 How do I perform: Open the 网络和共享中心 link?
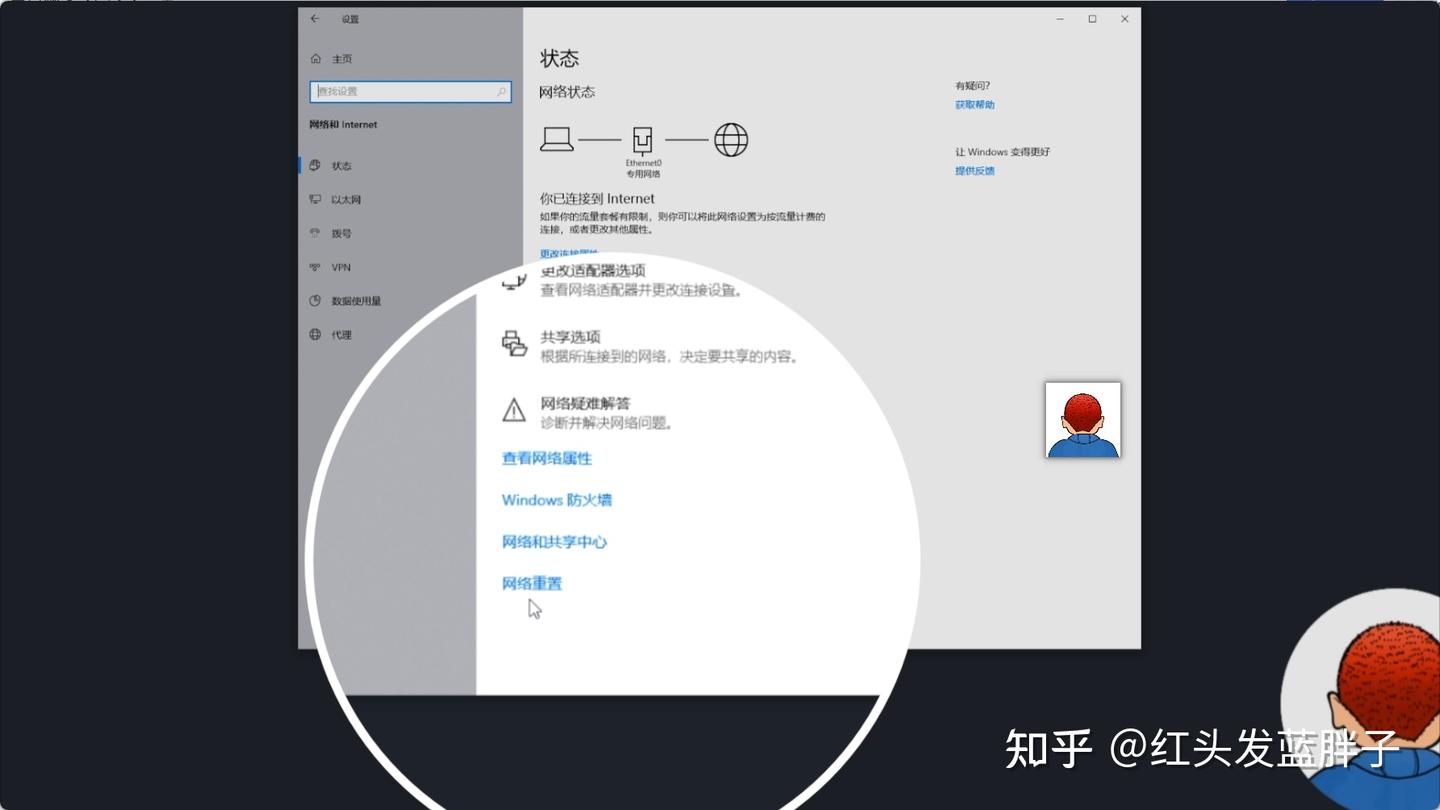point(554,542)
